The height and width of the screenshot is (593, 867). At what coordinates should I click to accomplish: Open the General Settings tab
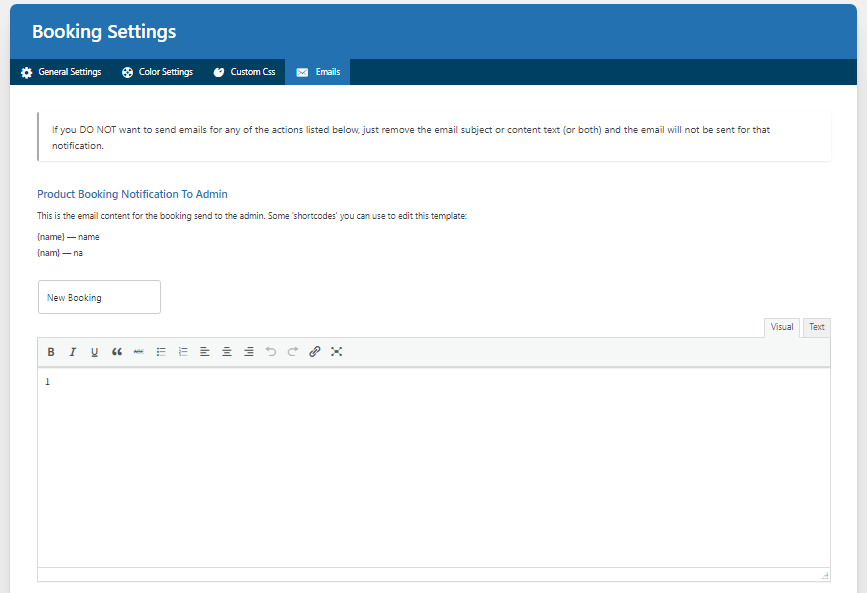coord(61,72)
